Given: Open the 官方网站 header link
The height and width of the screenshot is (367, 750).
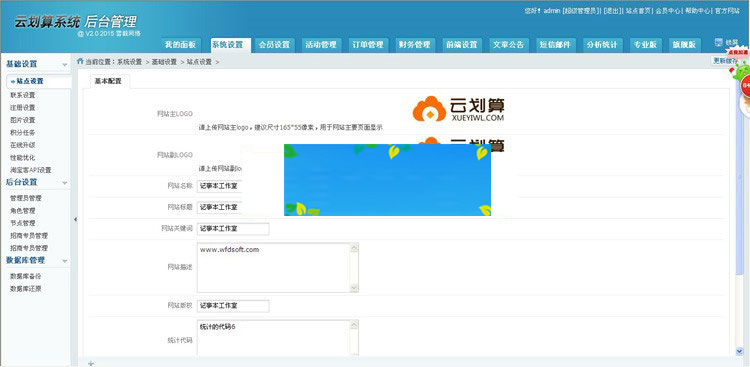Looking at the screenshot, I should (727, 11).
